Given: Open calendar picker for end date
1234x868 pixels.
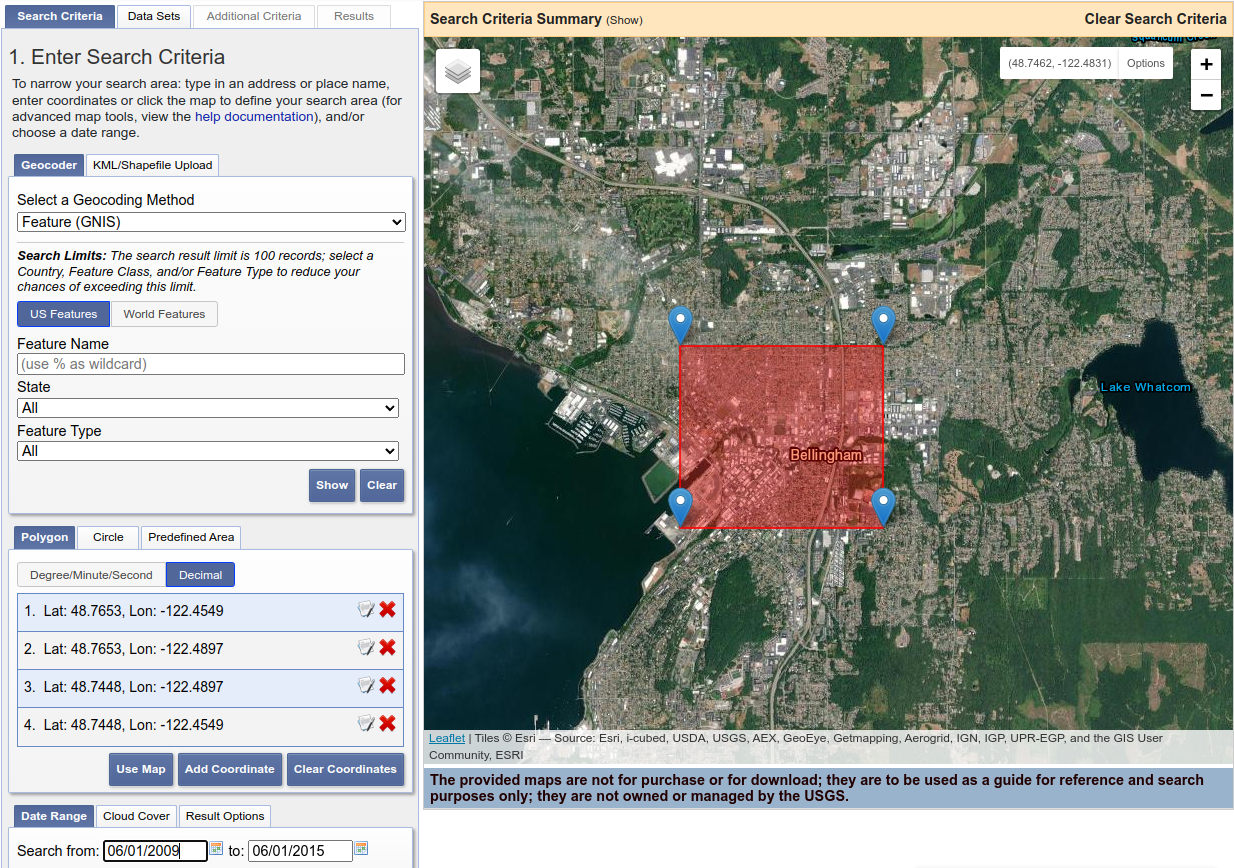Looking at the screenshot, I should 361,849.
